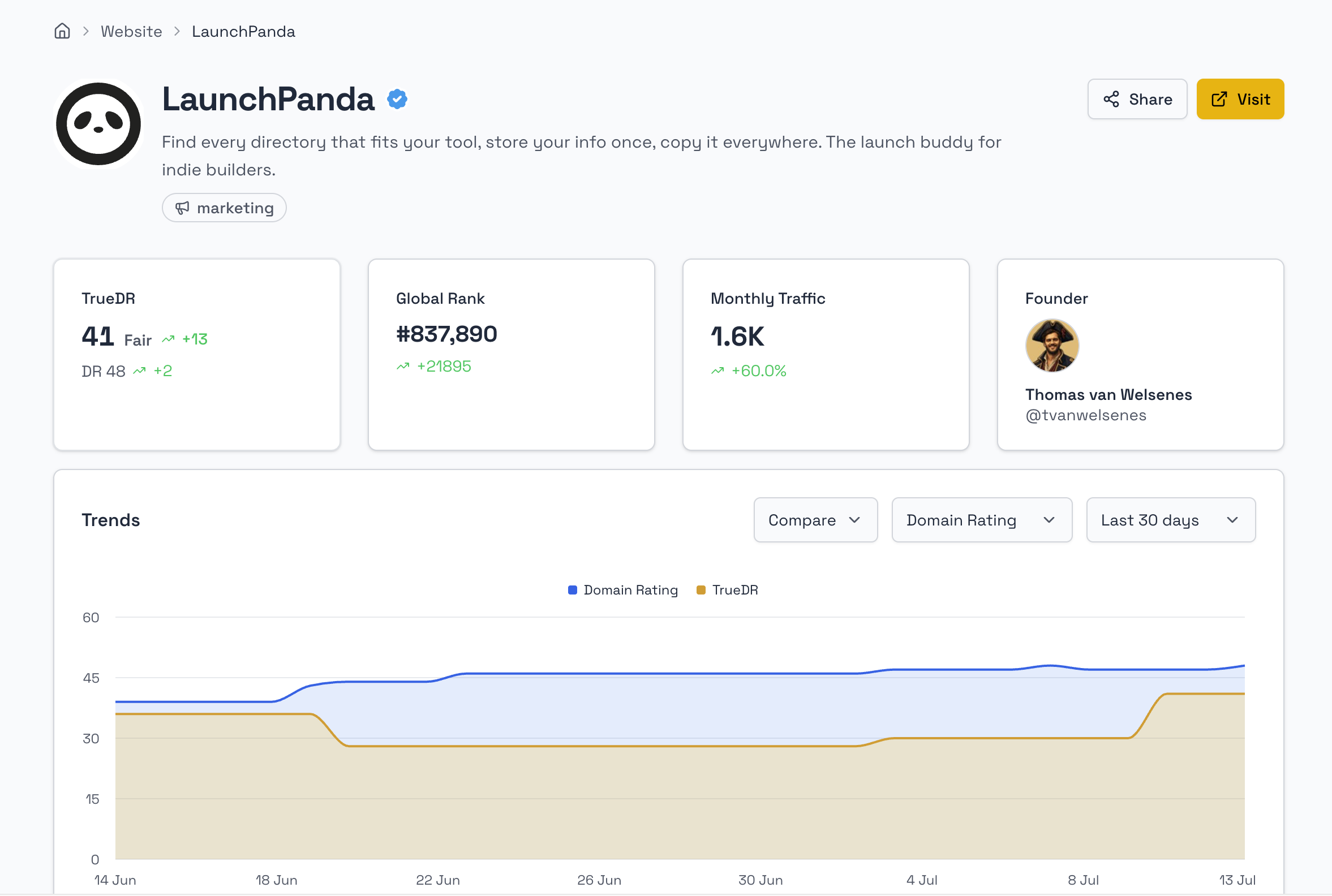This screenshot has width=1332, height=896.
Task: Share the LaunchPanda page
Action: coord(1137,99)
